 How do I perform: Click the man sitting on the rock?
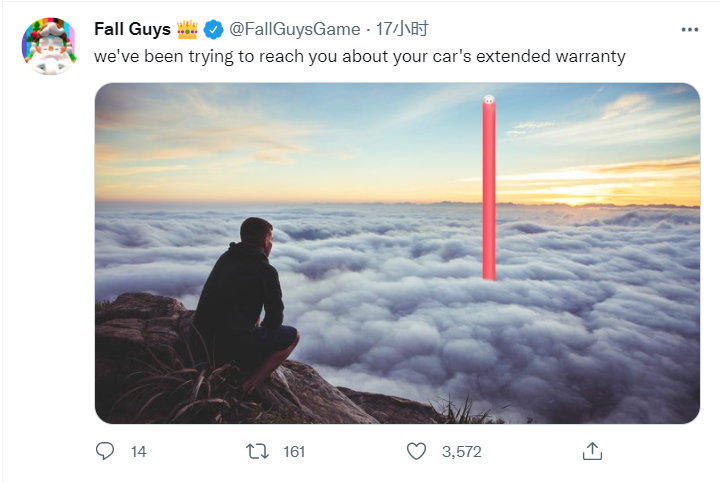[x=246, y=304]
